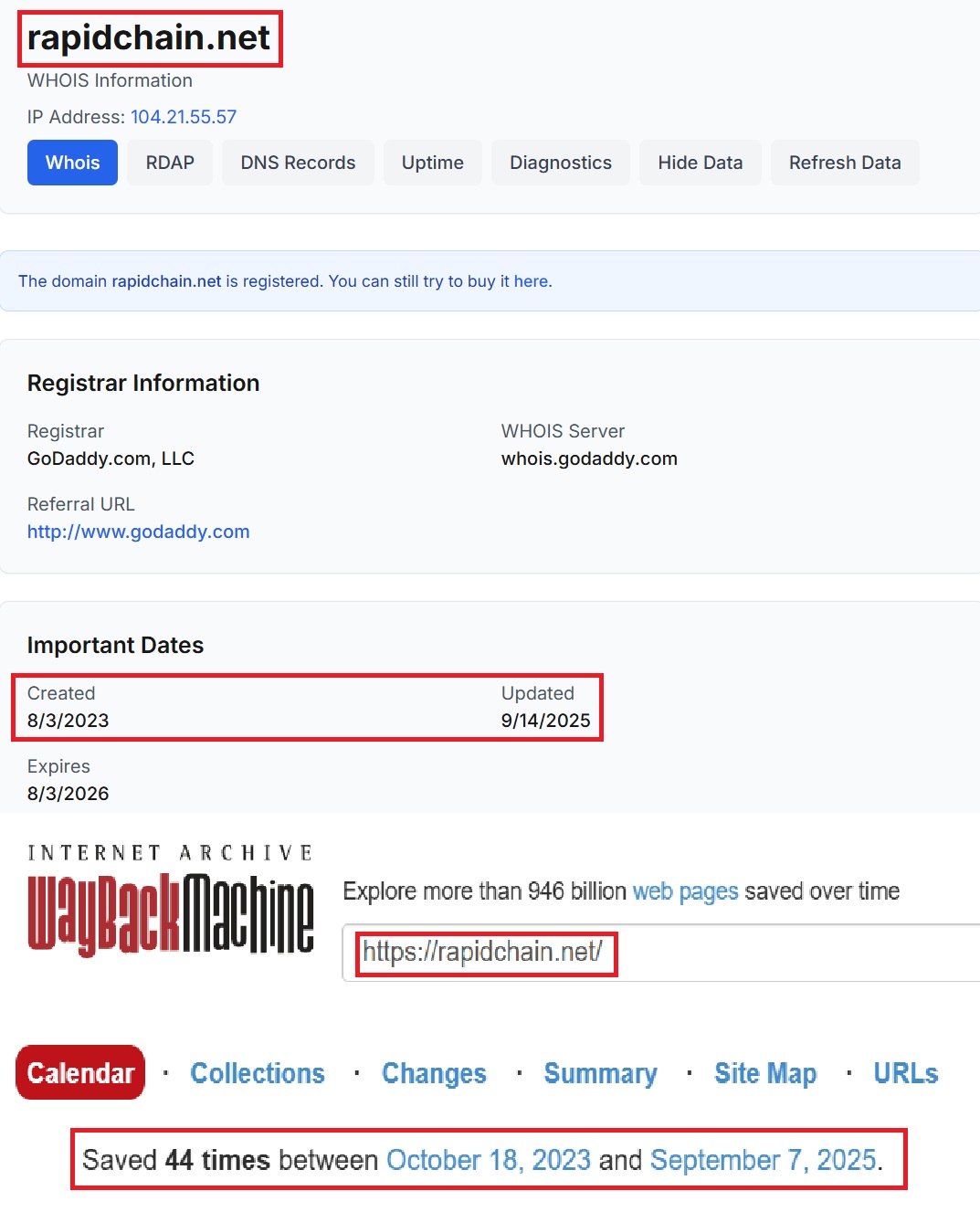This screenshot has height=1212, width=980.
Task: Click the IP address 104.21.55.57 link
Action: tap(183, 117)
